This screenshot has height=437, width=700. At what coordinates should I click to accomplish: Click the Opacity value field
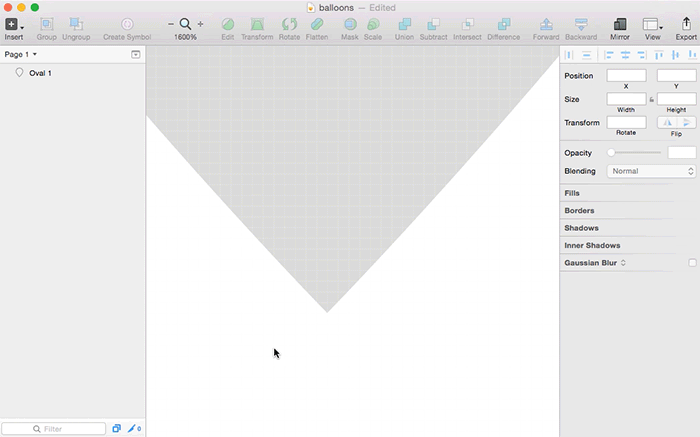point(682,153)
